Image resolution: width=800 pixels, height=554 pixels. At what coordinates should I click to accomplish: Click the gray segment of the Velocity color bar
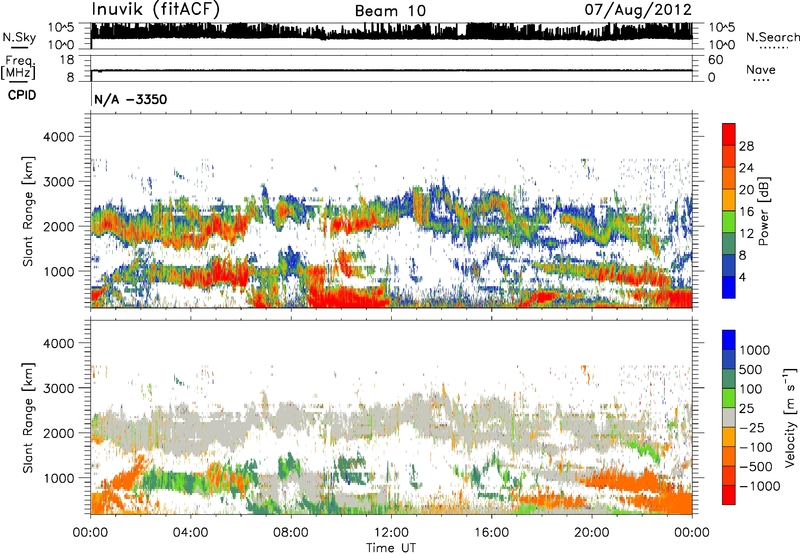click(729, 418)
